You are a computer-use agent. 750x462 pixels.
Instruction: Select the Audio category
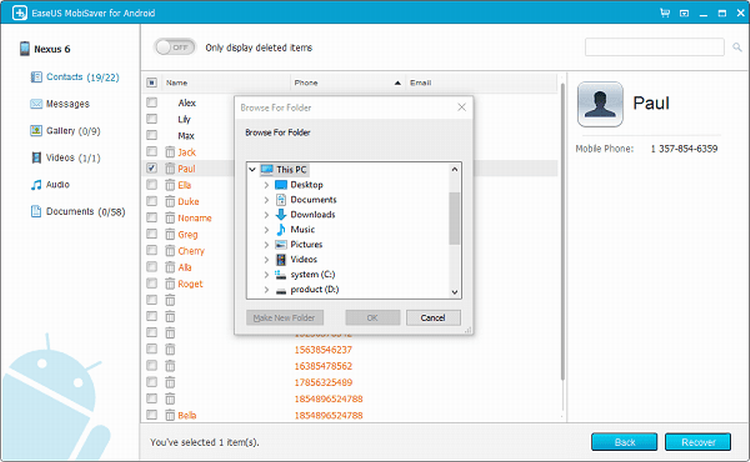point(57,185)
